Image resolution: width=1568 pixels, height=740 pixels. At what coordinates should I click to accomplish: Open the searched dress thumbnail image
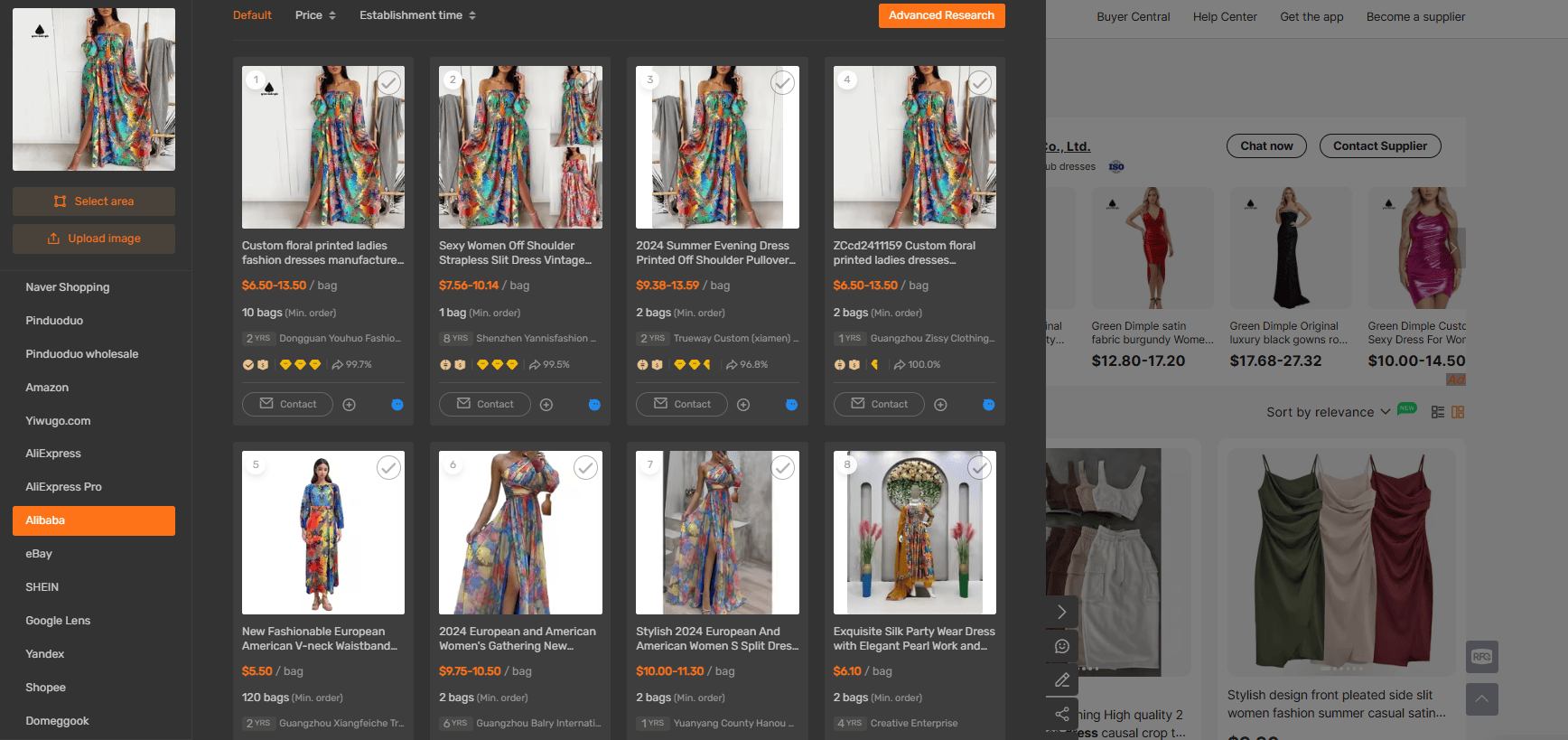tap(94, 89)
